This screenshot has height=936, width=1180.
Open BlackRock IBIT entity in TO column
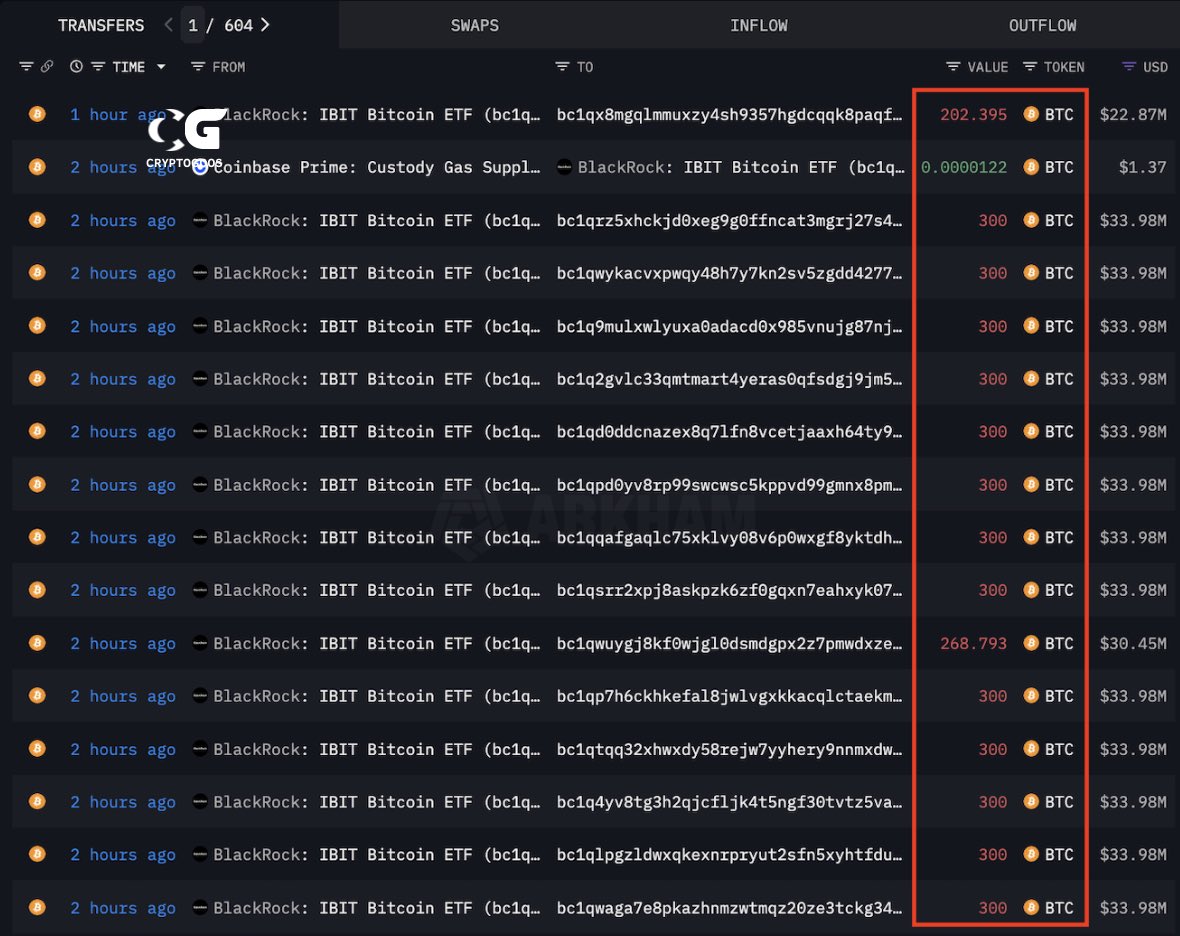pyautogui.click(x=741, y=167)
